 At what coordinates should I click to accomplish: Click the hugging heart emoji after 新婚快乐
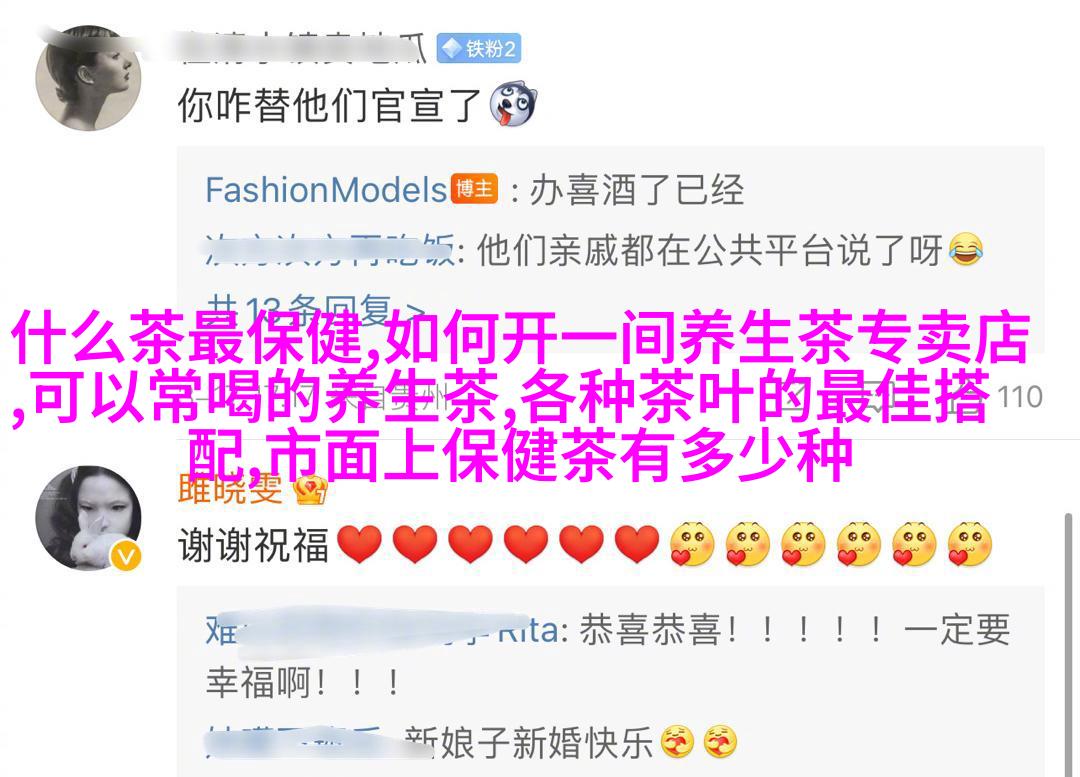click(677, 742)
